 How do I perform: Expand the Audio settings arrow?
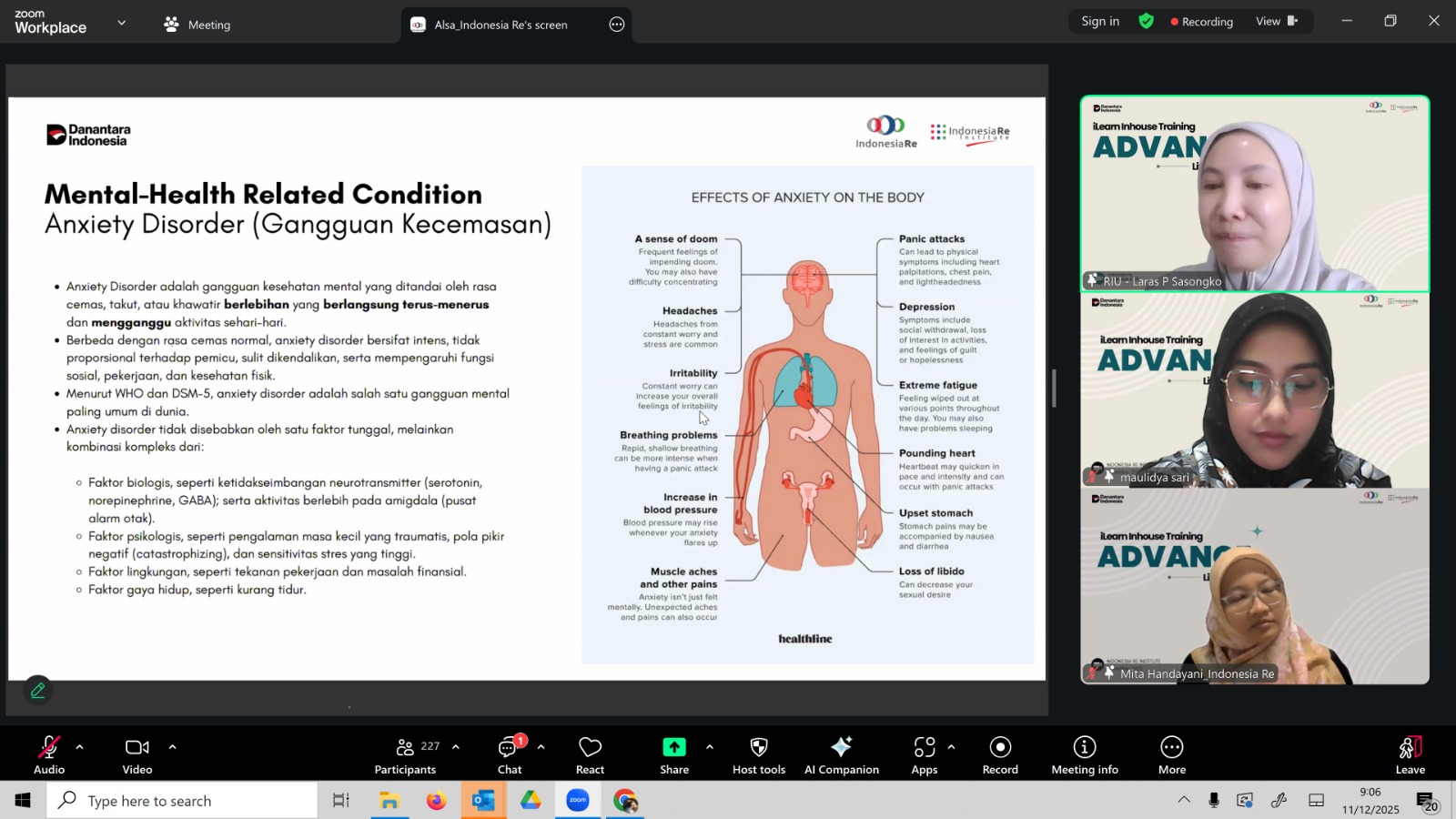point(80,747)
